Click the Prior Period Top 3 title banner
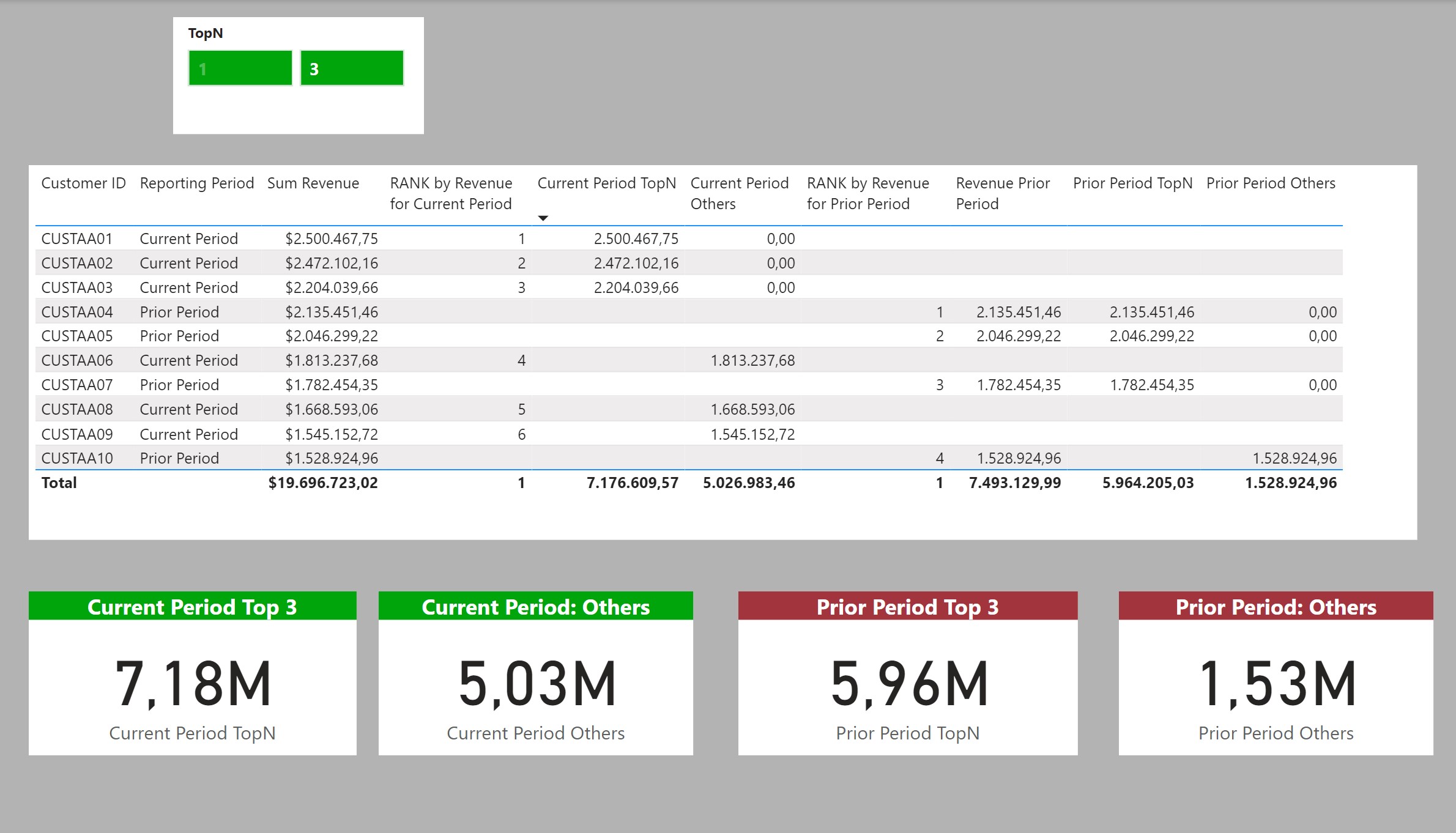 (x=908, y=606)
